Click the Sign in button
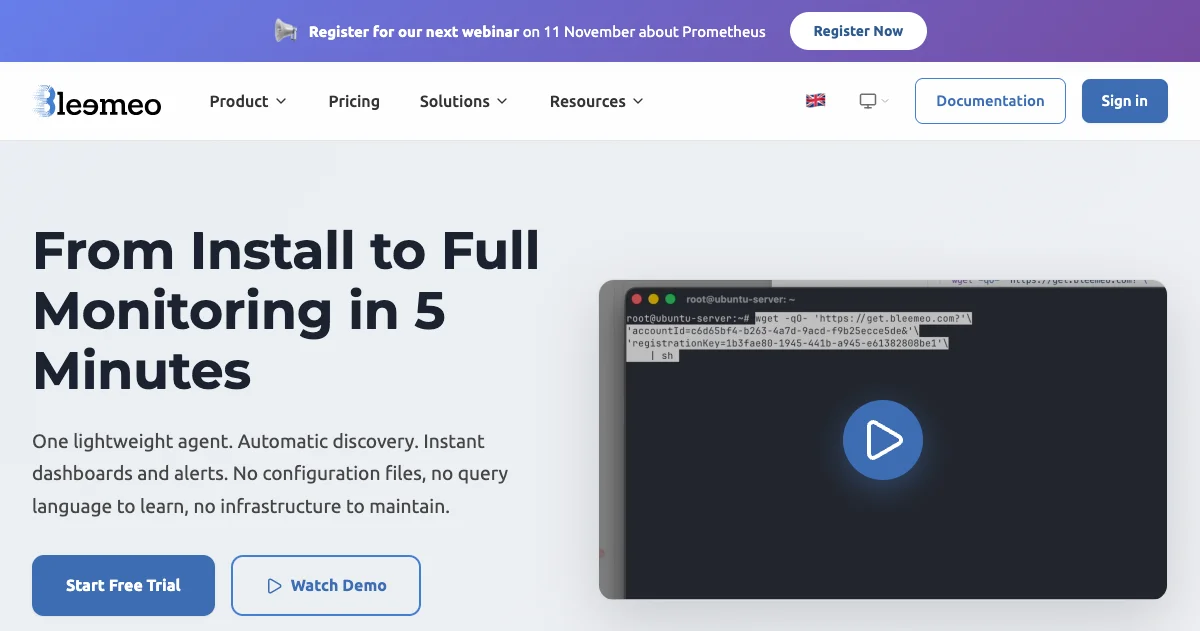1200x631 pixels. pyautogui.click(x=1125, y=101)
